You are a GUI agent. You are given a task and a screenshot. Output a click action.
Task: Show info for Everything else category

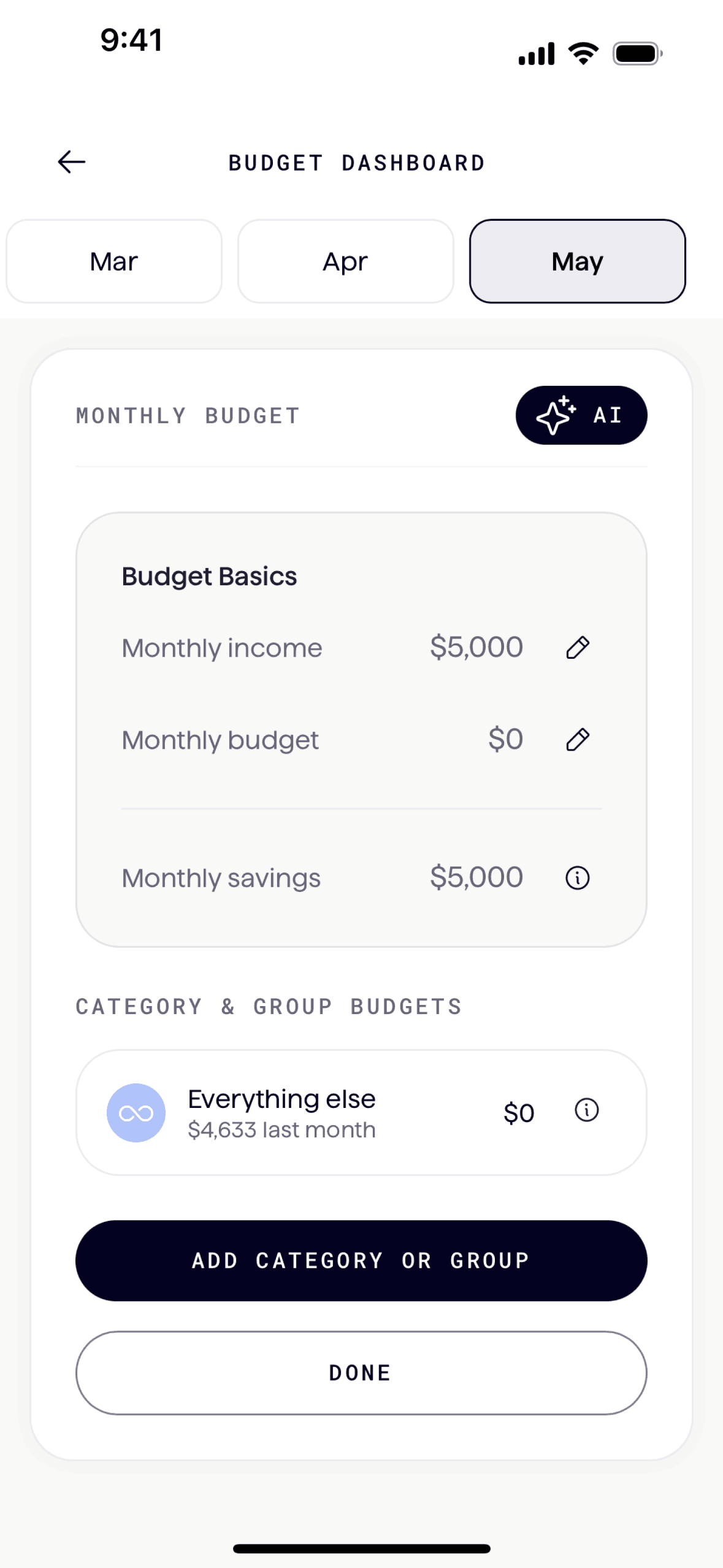[x=586, y=1110]
